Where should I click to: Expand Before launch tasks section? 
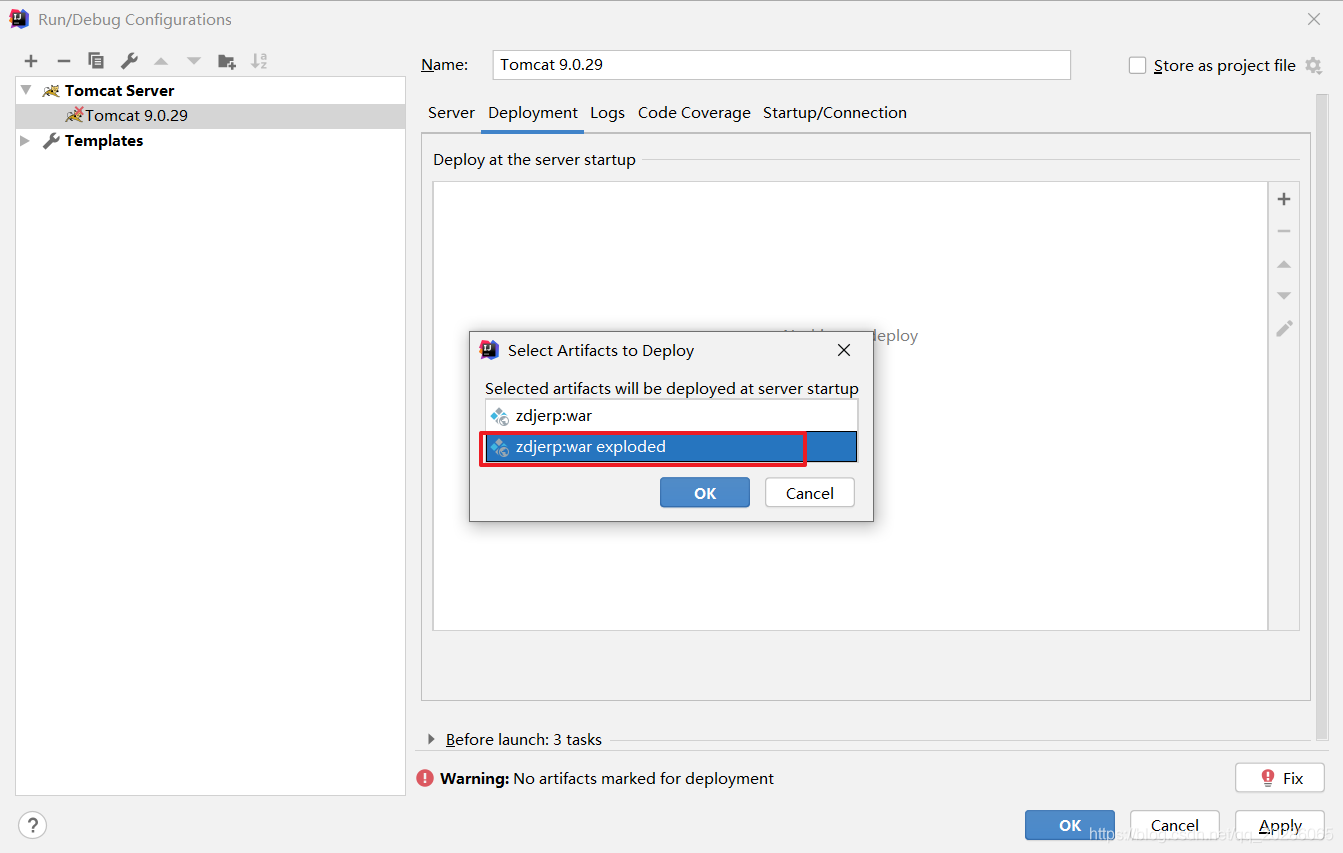(431, 739)
